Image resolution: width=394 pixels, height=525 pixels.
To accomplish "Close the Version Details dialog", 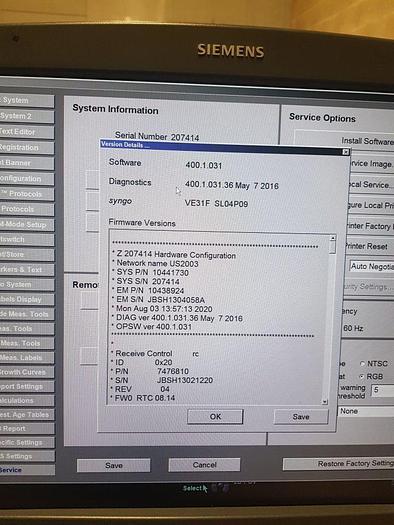I will click(x=345, y=152).
